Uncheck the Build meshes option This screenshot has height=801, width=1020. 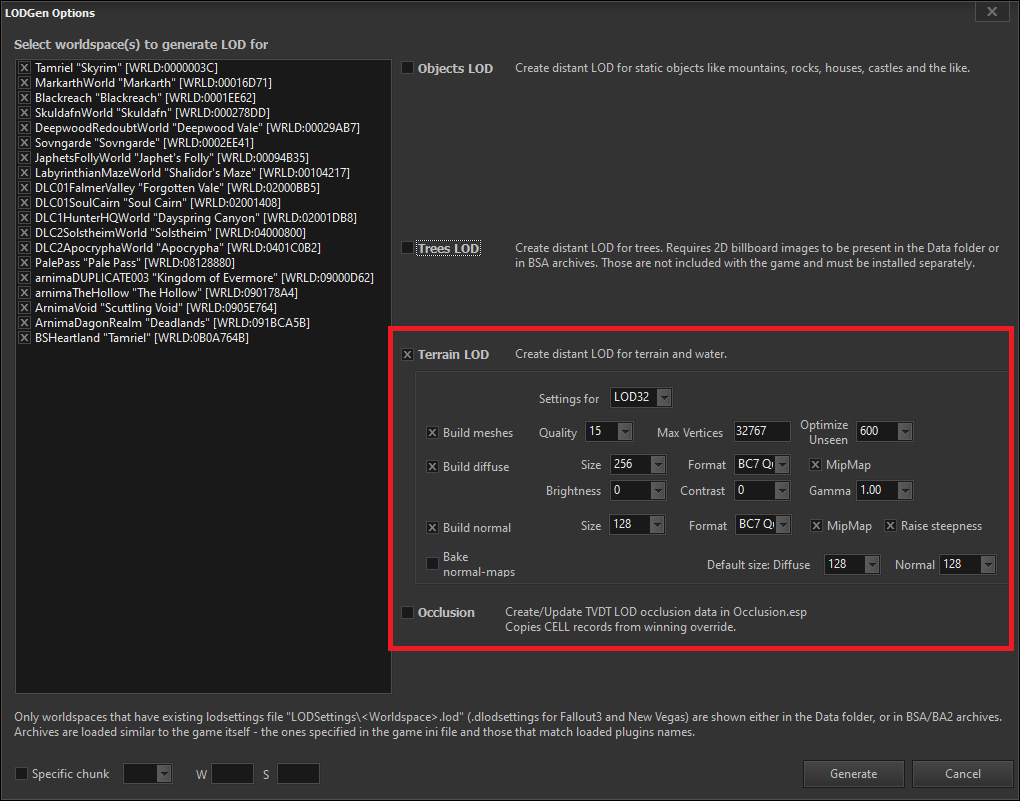click(x=432, y=433)
